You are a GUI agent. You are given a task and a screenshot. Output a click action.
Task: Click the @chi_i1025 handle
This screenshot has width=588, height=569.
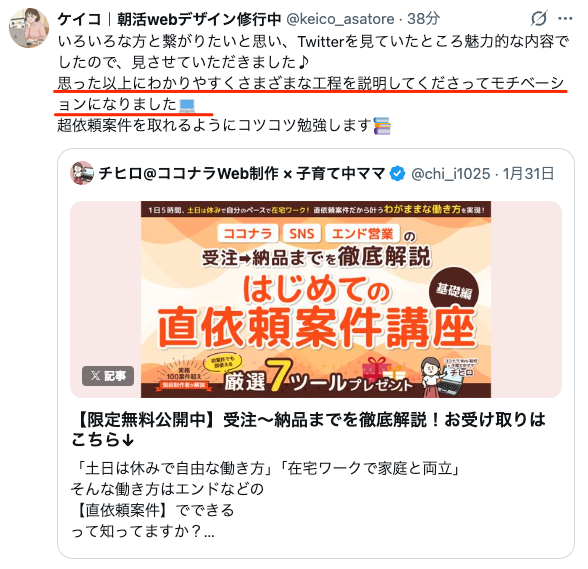450,174
